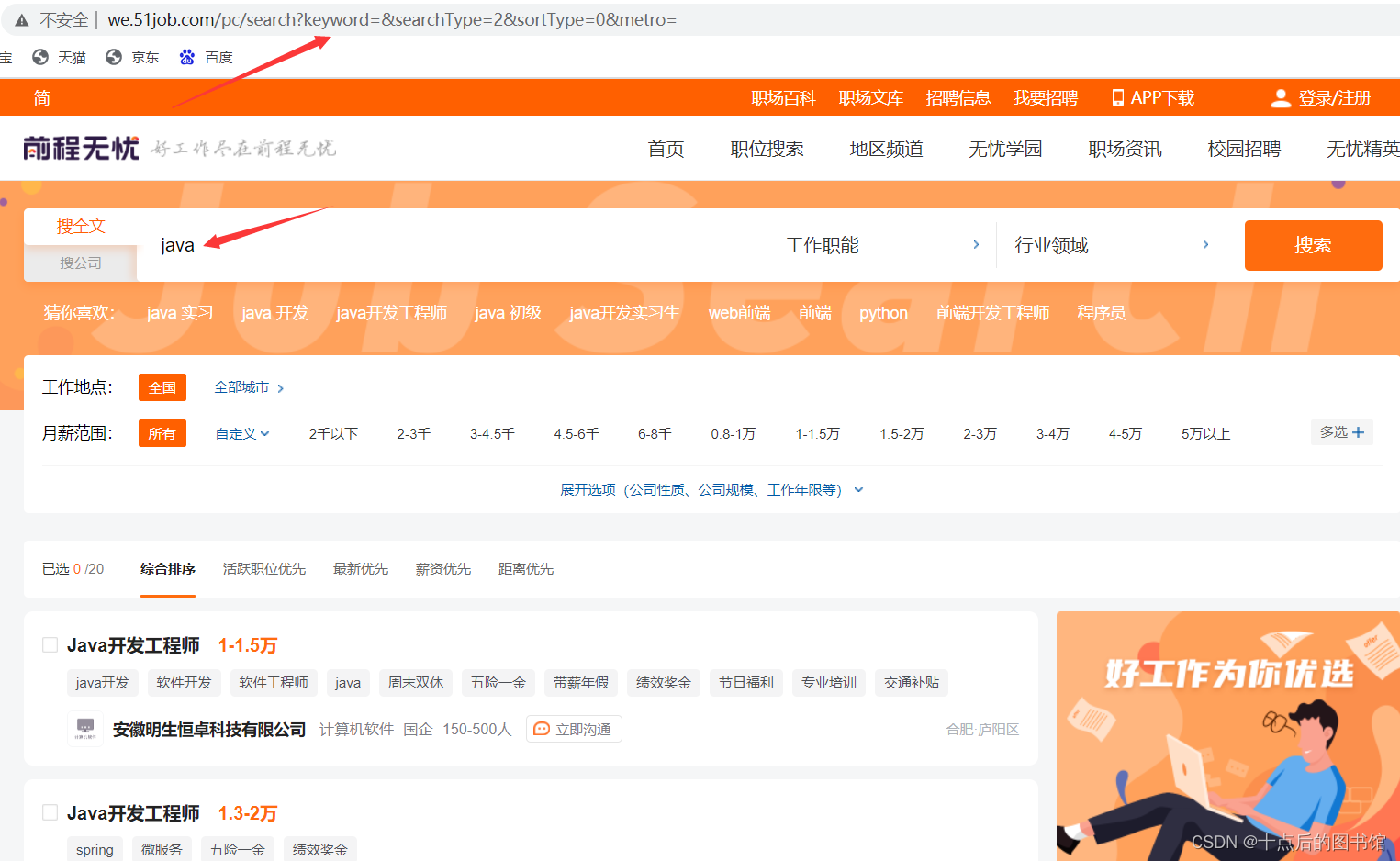Click suggested keyword 程序员
The width and height of the screenshot is (1400, 861).
[1102, 313]
